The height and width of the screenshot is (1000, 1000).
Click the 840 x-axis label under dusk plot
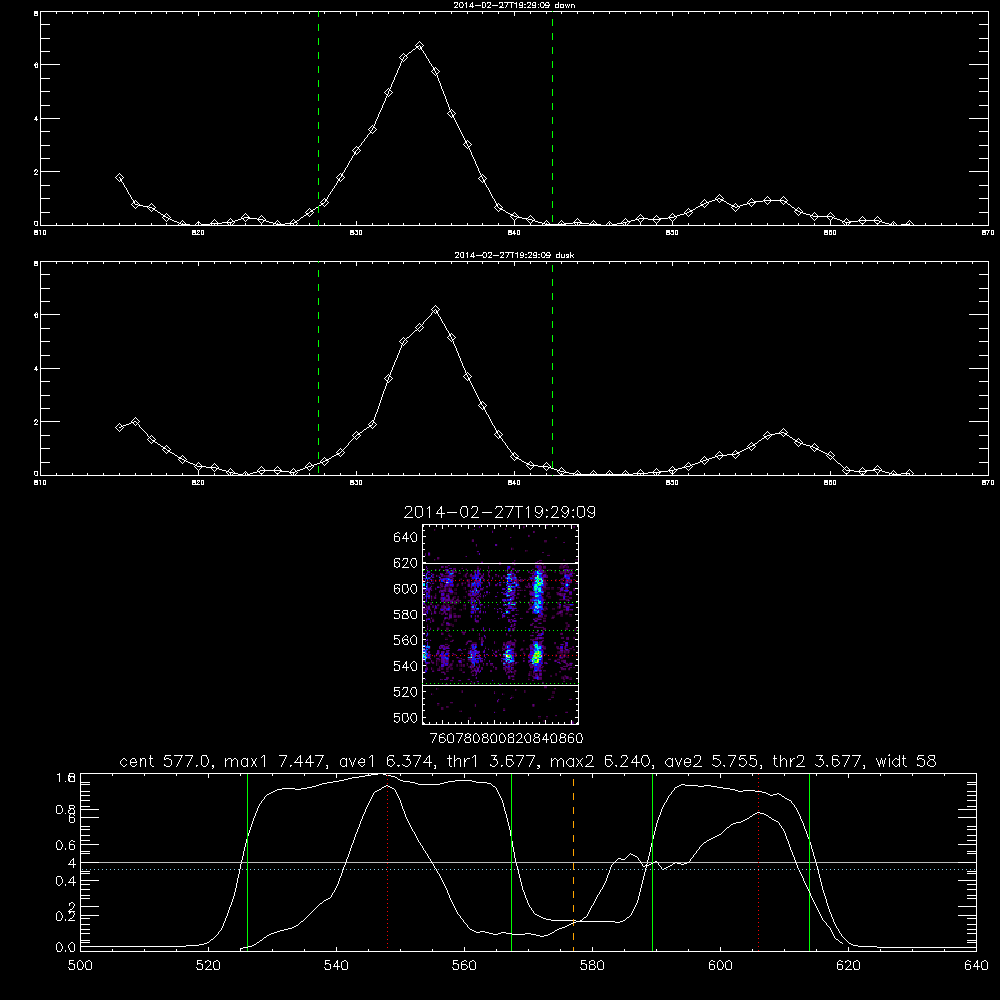coord(514,483)
